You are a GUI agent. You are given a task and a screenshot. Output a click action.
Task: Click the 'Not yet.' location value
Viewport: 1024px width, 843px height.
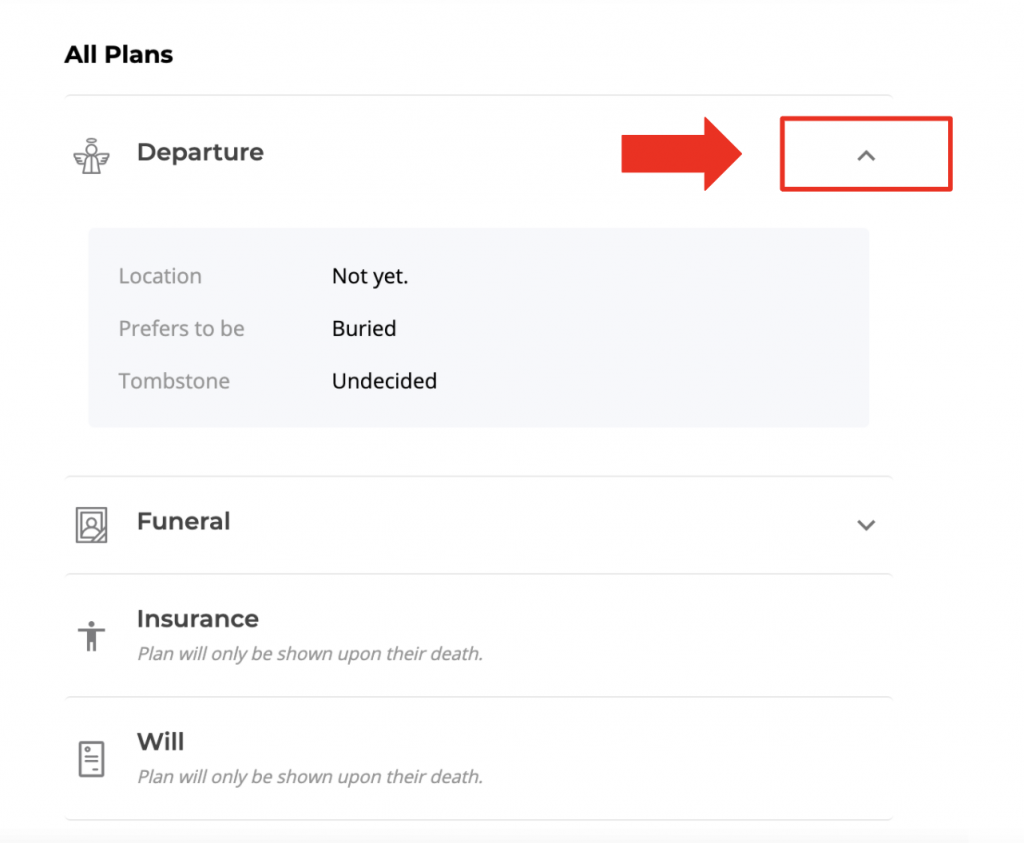pos(370,276)
